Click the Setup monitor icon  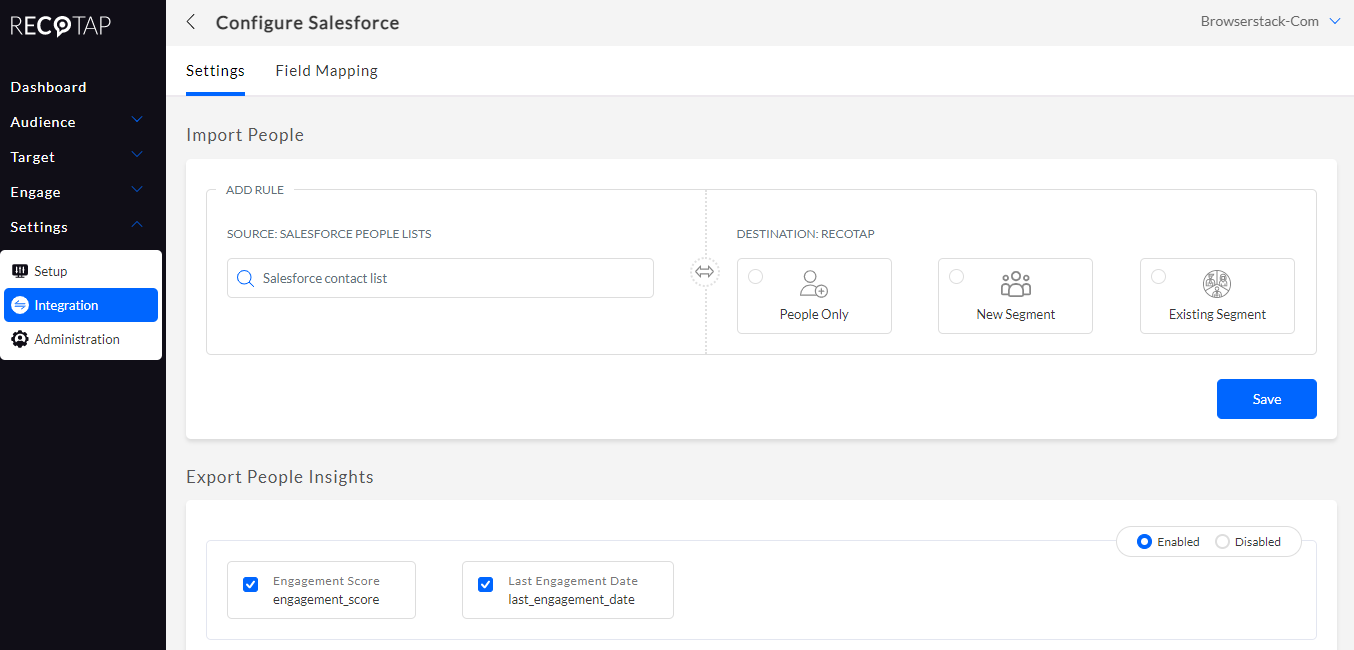[x=20, y=271]
